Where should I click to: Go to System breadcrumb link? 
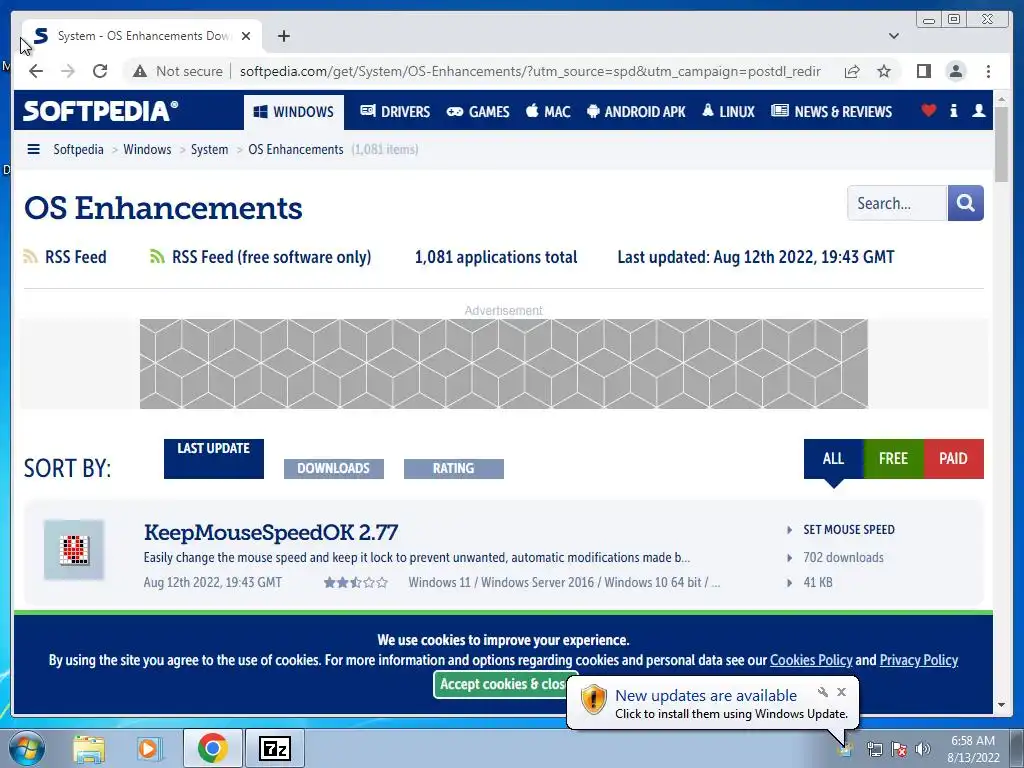click(x=209, y=149)
